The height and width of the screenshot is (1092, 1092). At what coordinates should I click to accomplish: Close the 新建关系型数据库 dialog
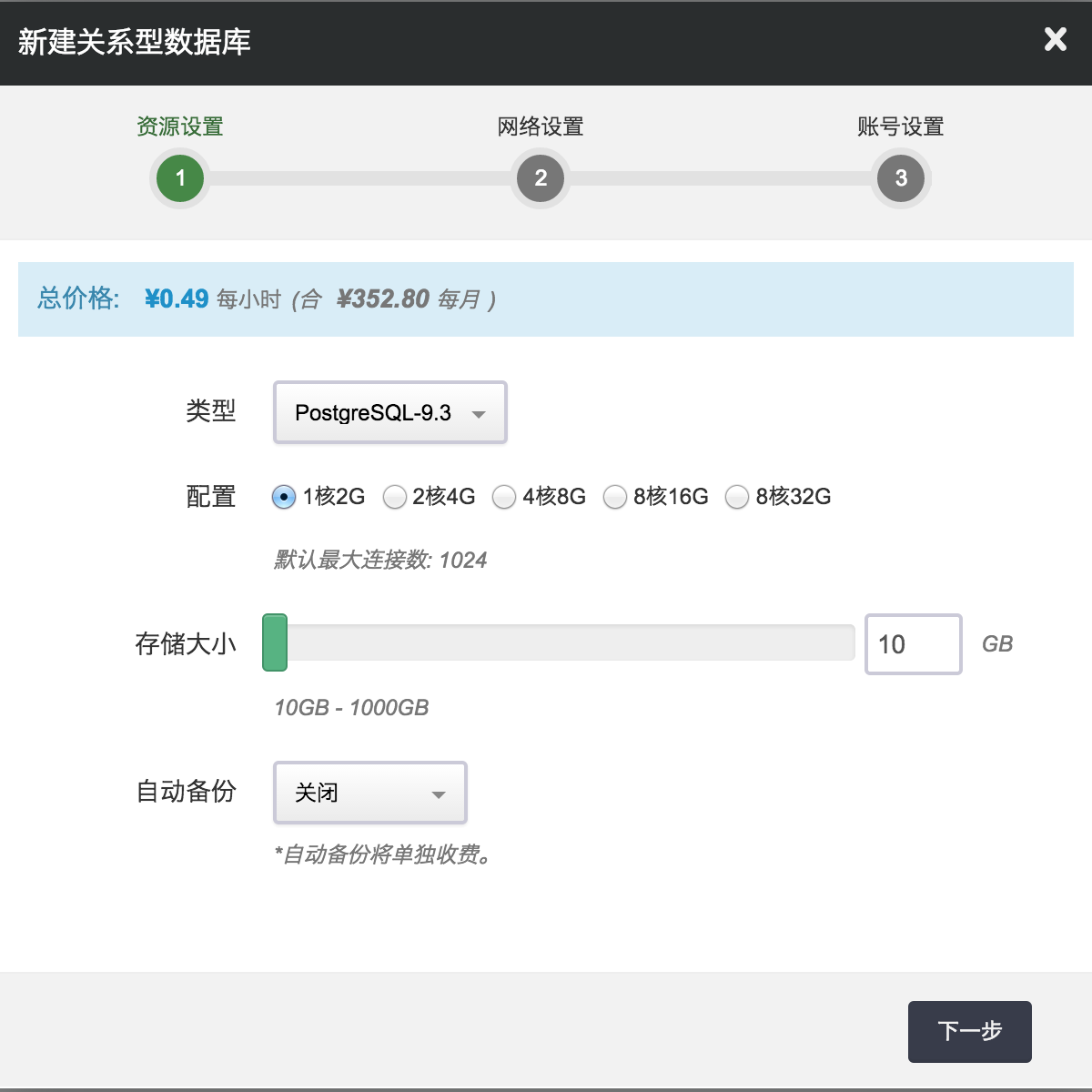(1055, 39)
